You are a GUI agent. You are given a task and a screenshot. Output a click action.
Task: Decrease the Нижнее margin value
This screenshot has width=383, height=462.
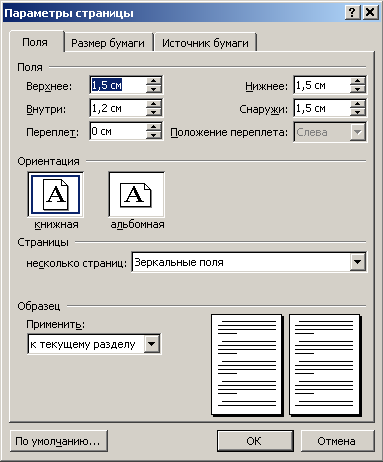(358, 89)
